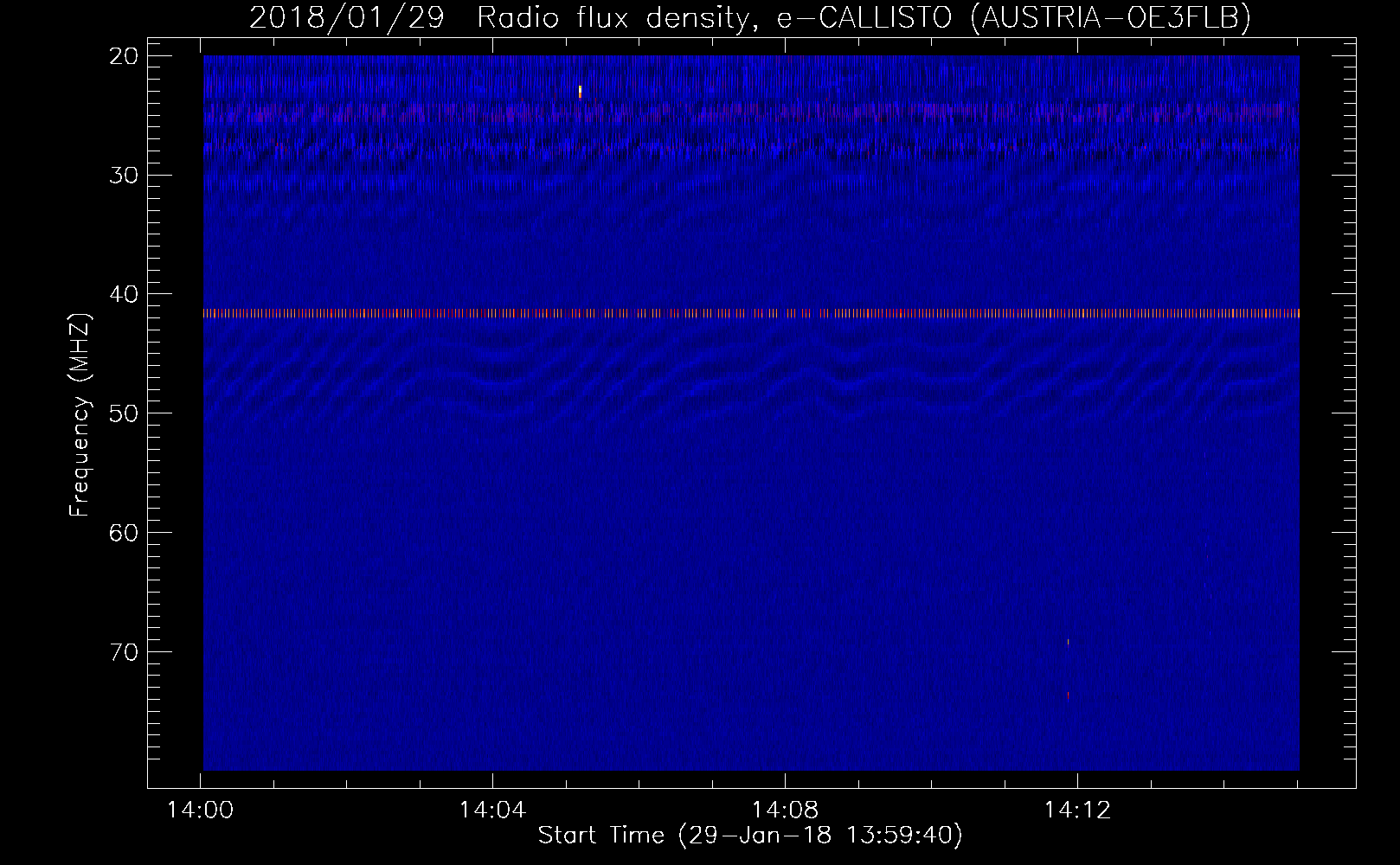Click the white spike in the spectrogram near 23 MHz
The height and width of the screenshot is (865, 1400).
580,91
